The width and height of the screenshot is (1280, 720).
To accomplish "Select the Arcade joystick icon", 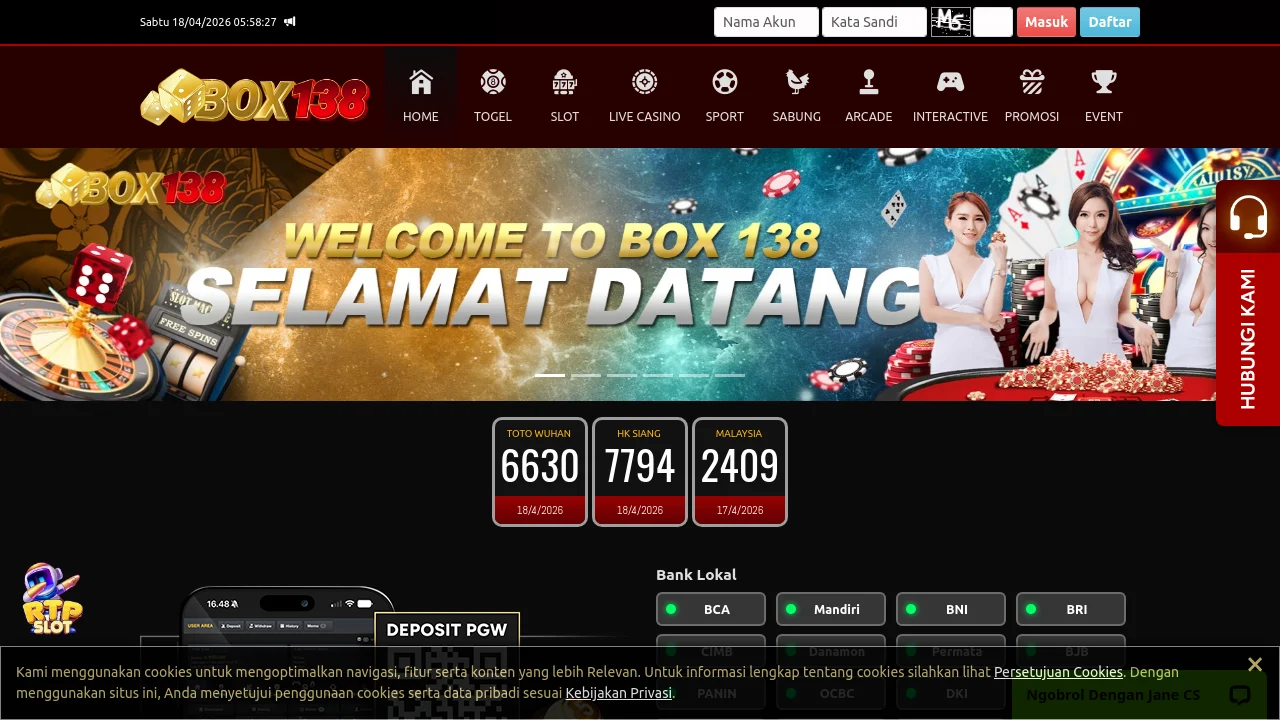I will 868,82.
